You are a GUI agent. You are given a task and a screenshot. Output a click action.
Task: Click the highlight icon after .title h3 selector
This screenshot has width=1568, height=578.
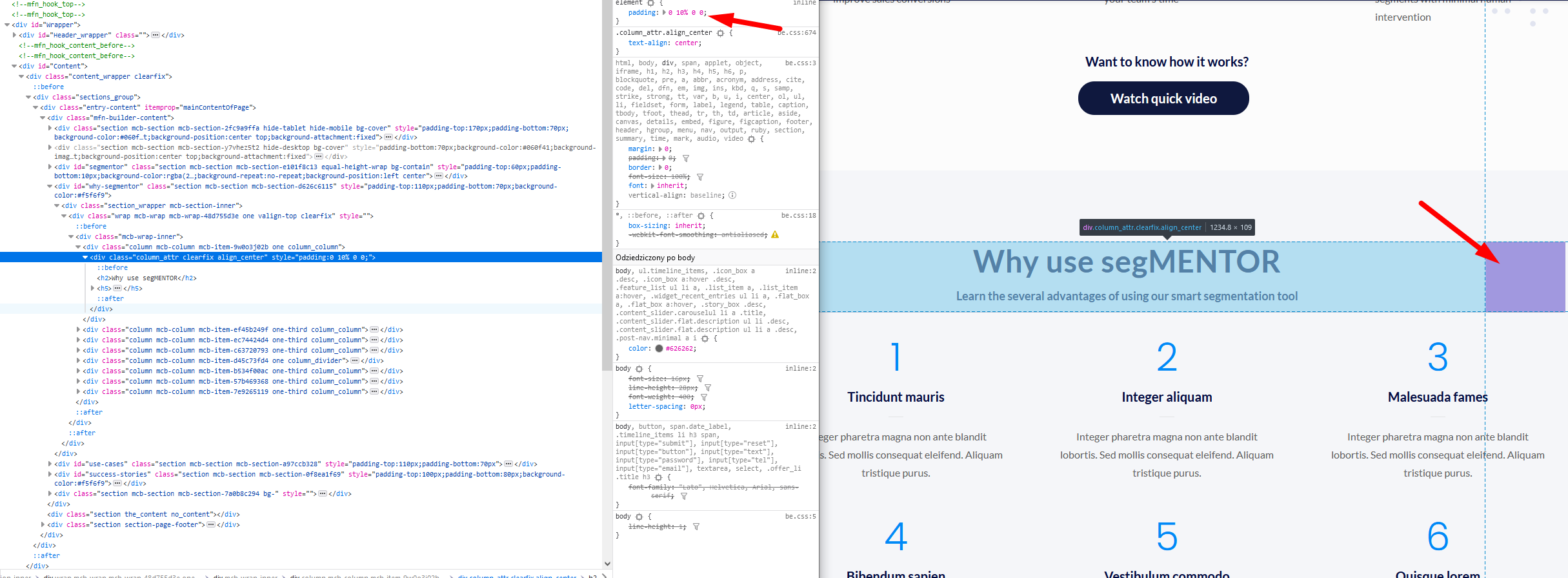pos(658,477)
